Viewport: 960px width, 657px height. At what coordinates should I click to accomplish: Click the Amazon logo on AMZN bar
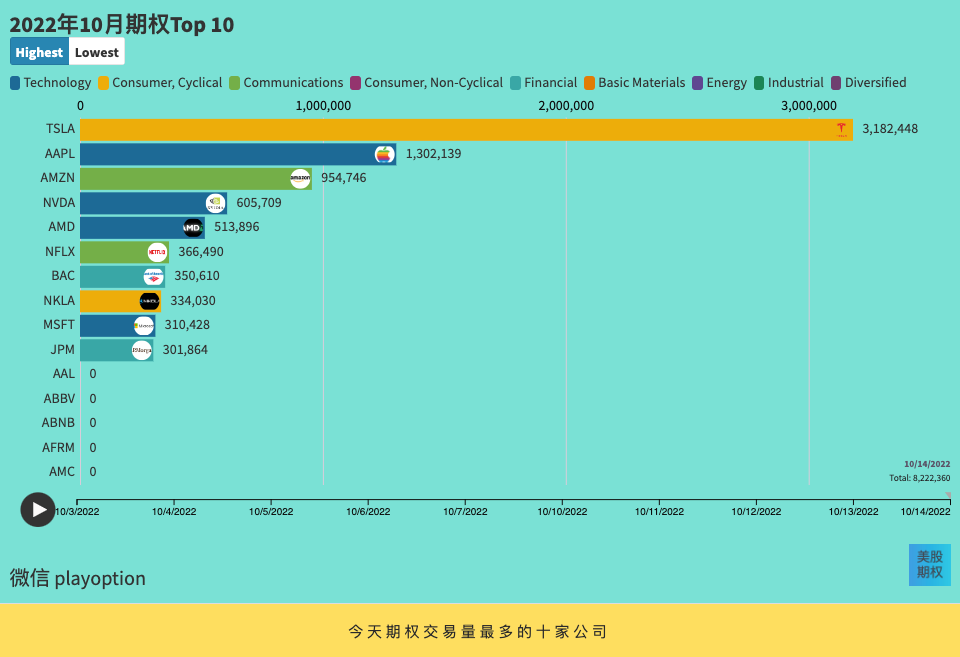(300, 178)
